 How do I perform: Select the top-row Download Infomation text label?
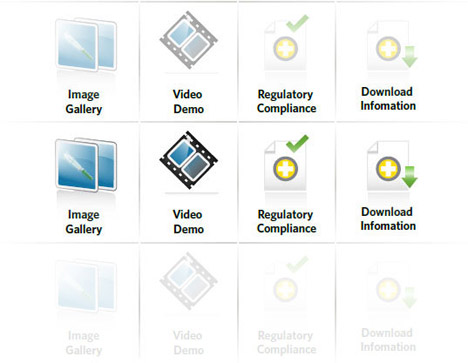click(388, 99)
